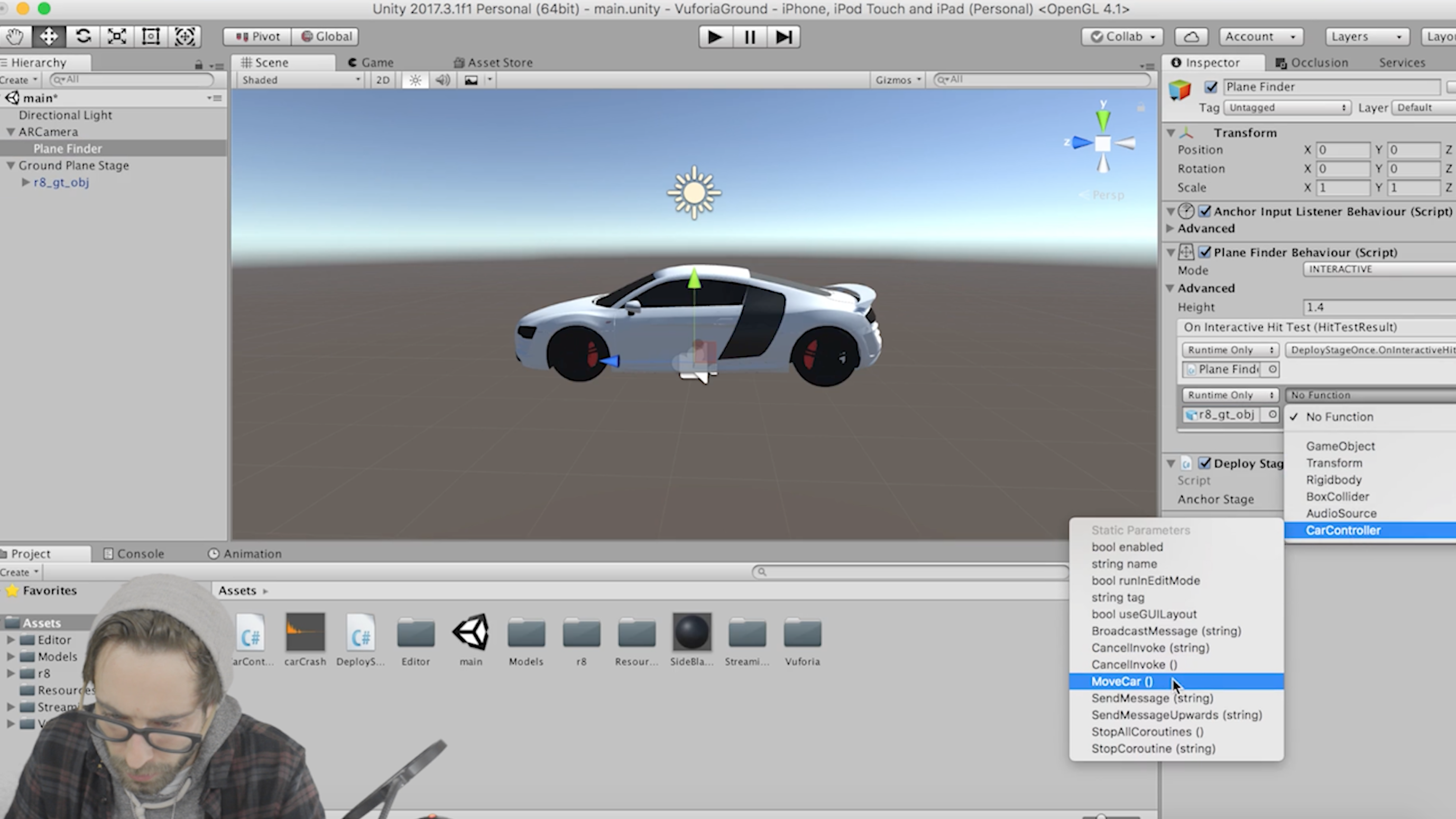The width and height of the screenshot is (1456, 819).
Task: Select the Scale tool icon
Action: tap(116, 36)
